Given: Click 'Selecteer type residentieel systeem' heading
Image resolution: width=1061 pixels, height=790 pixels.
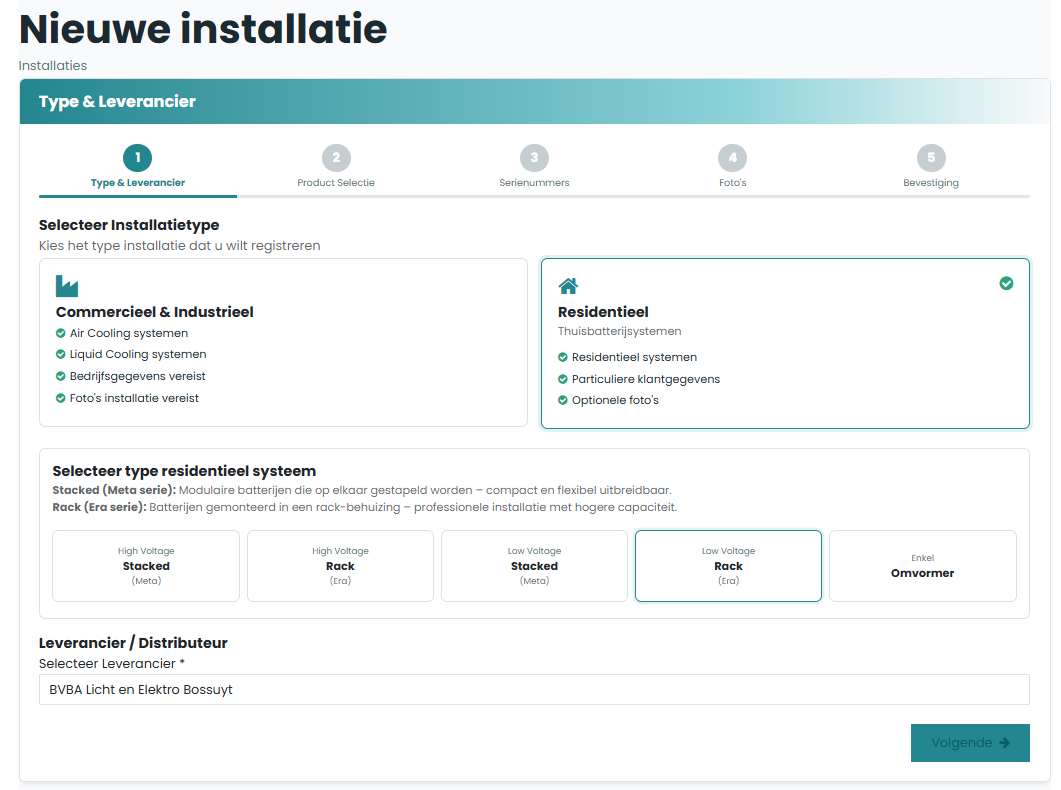Looking at the screenshot, I should 184,471.
